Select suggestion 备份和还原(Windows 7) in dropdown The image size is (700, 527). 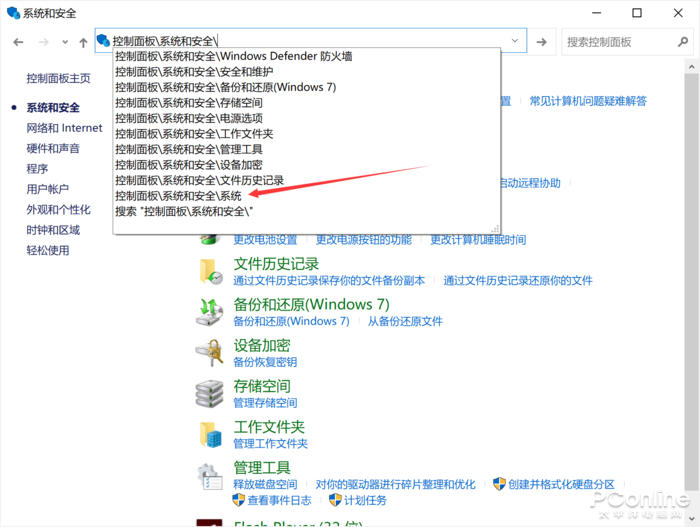307,87
